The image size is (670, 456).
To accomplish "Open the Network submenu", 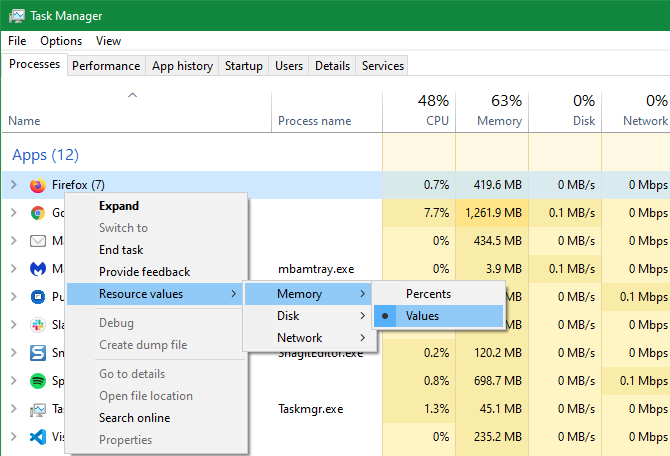I will (299, 338).
